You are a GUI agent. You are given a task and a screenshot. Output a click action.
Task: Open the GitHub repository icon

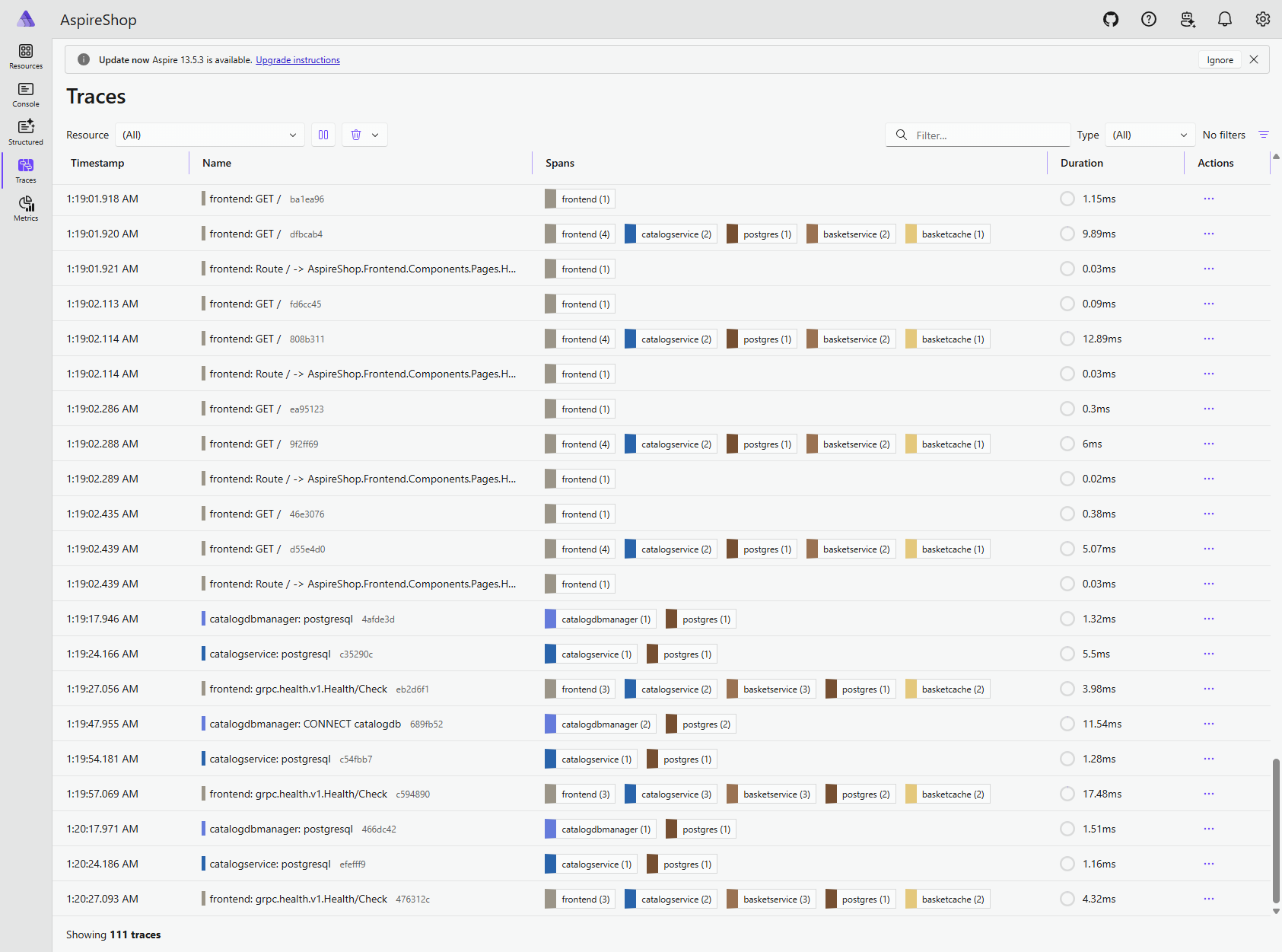pyautogui.click(x=1111, y=20)
